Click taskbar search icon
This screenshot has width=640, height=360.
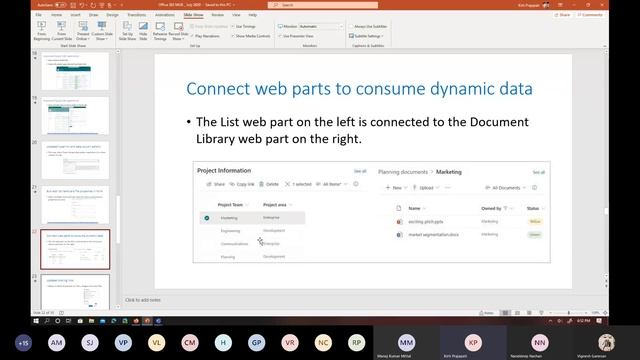coord(47,321)
